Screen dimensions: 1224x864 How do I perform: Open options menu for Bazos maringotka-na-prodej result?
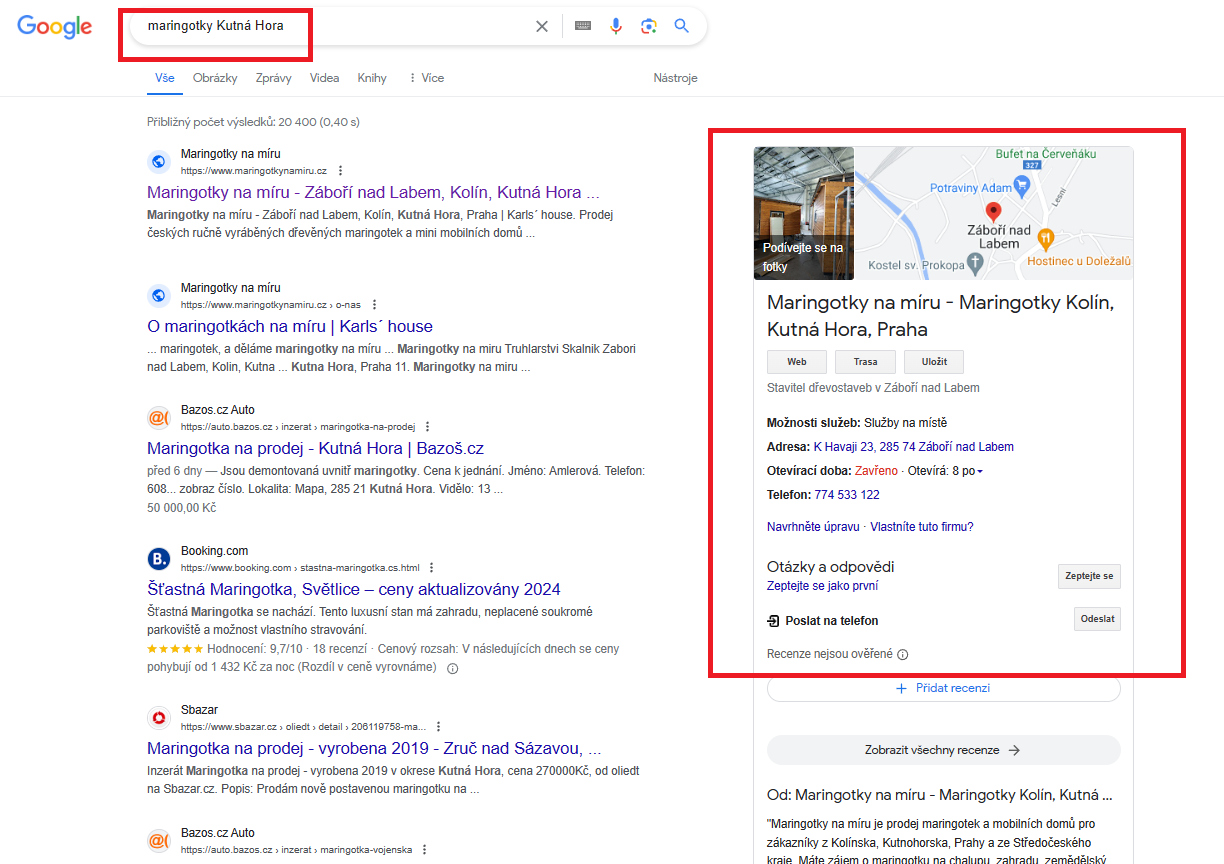(428, 427)
